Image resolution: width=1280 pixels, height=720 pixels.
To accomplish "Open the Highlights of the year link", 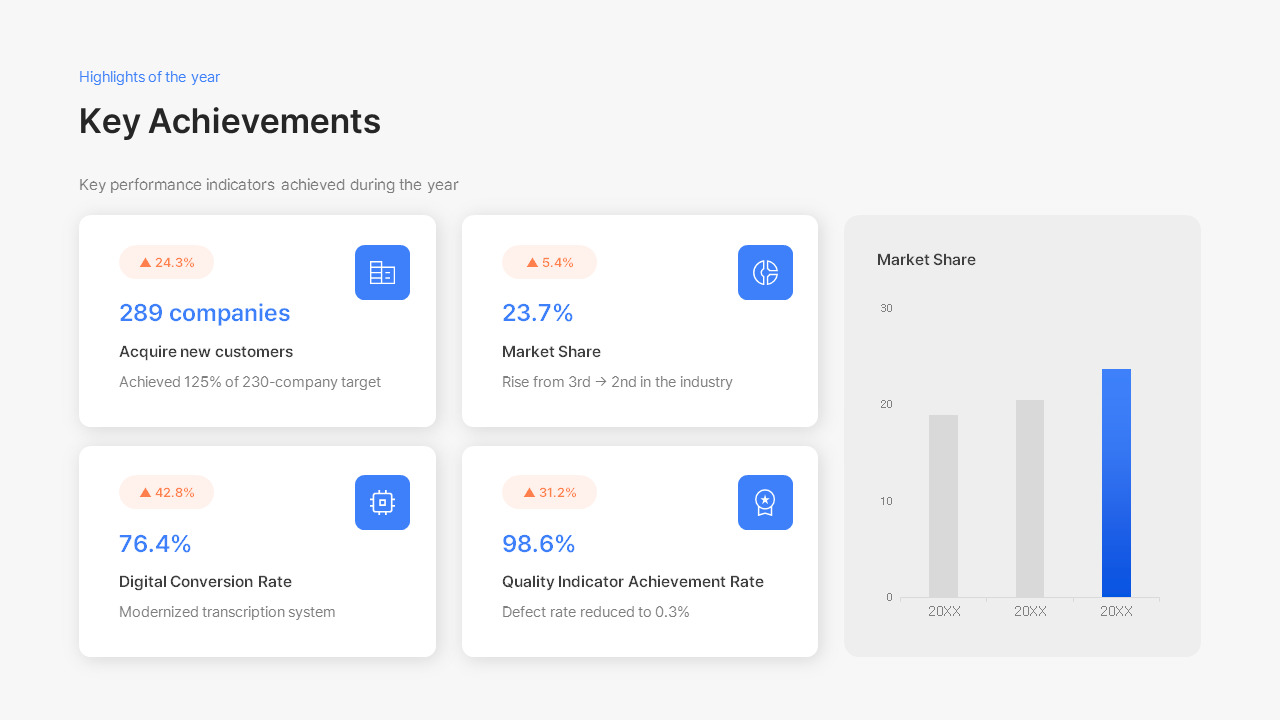I will pyautogui.click(x=149, y=76).
